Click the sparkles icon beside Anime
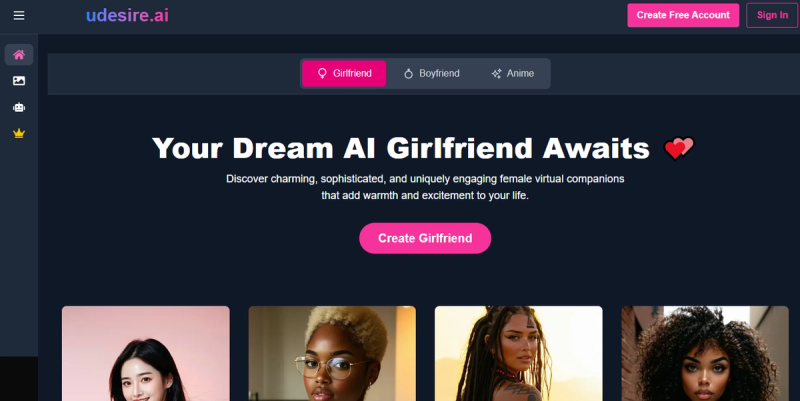The height and width of the screenshot is (401, 800). coord(496,73)
